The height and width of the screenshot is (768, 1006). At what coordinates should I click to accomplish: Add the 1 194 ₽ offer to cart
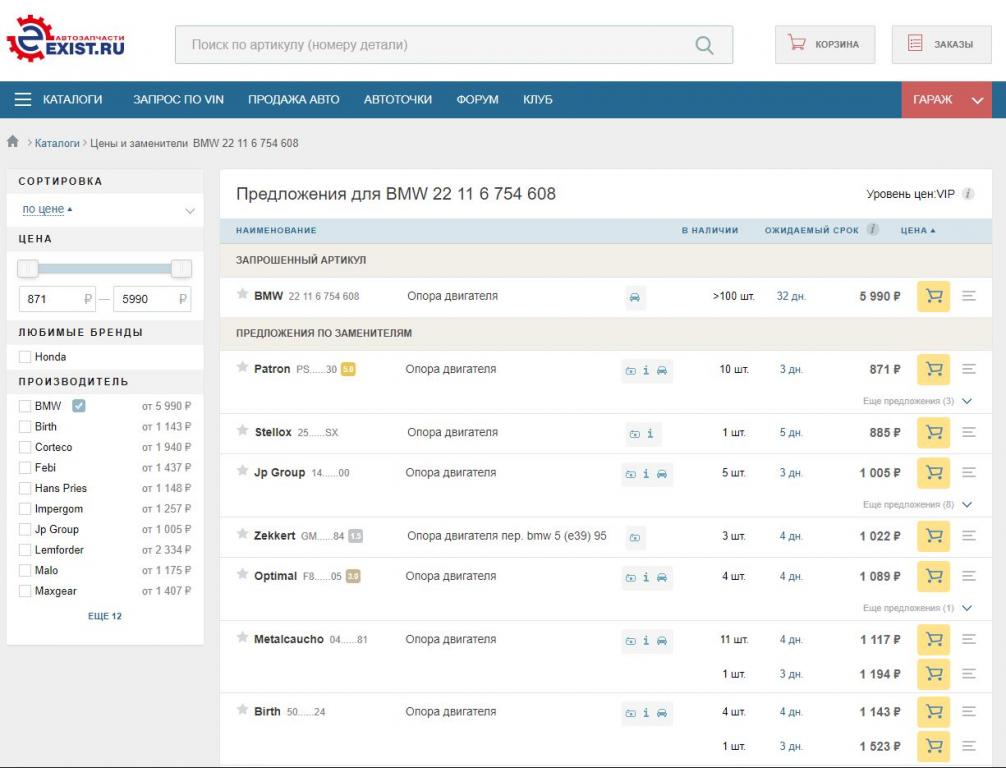click(x=933, y=674)
